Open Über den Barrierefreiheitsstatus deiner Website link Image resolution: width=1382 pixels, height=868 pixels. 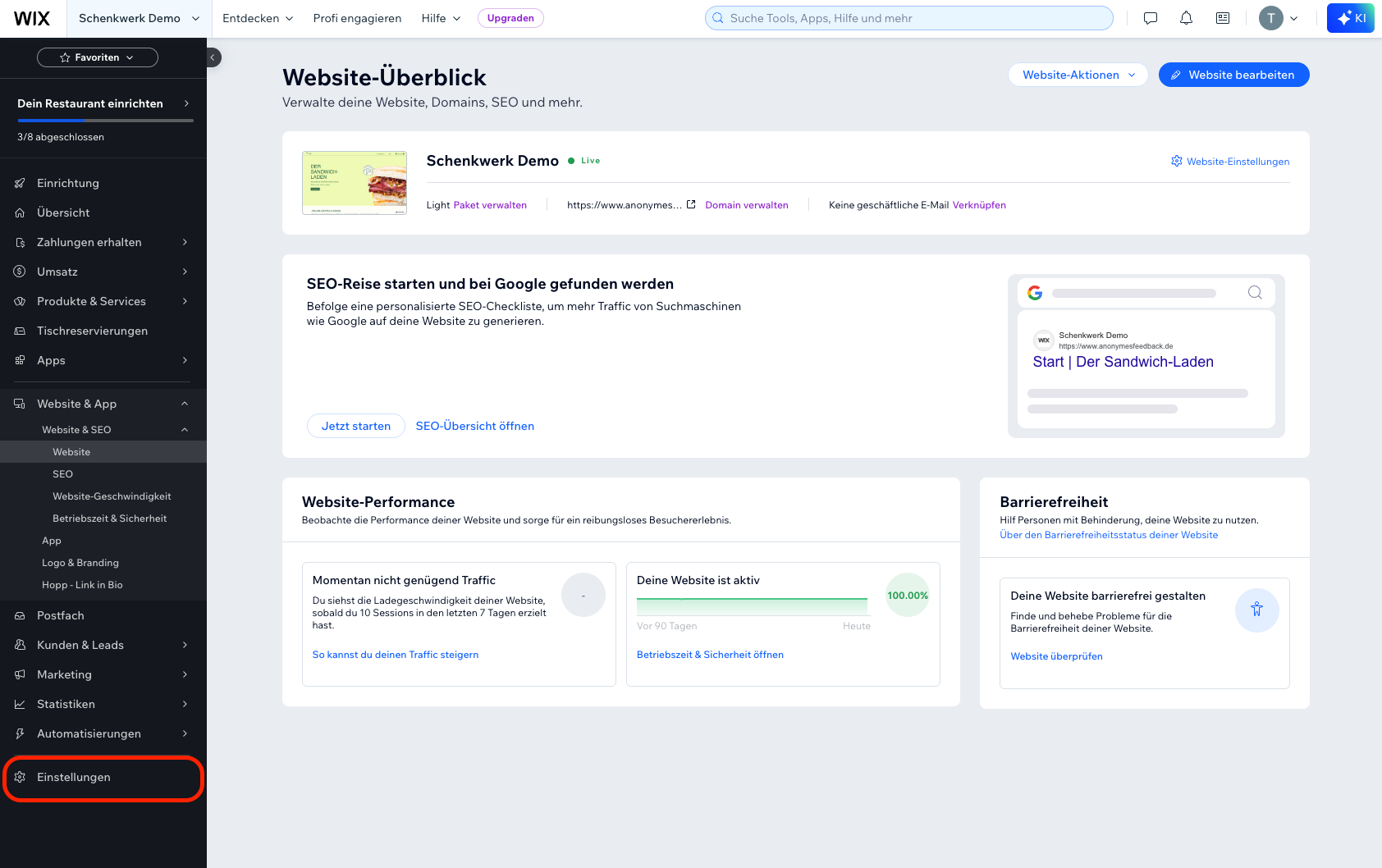1109,535
